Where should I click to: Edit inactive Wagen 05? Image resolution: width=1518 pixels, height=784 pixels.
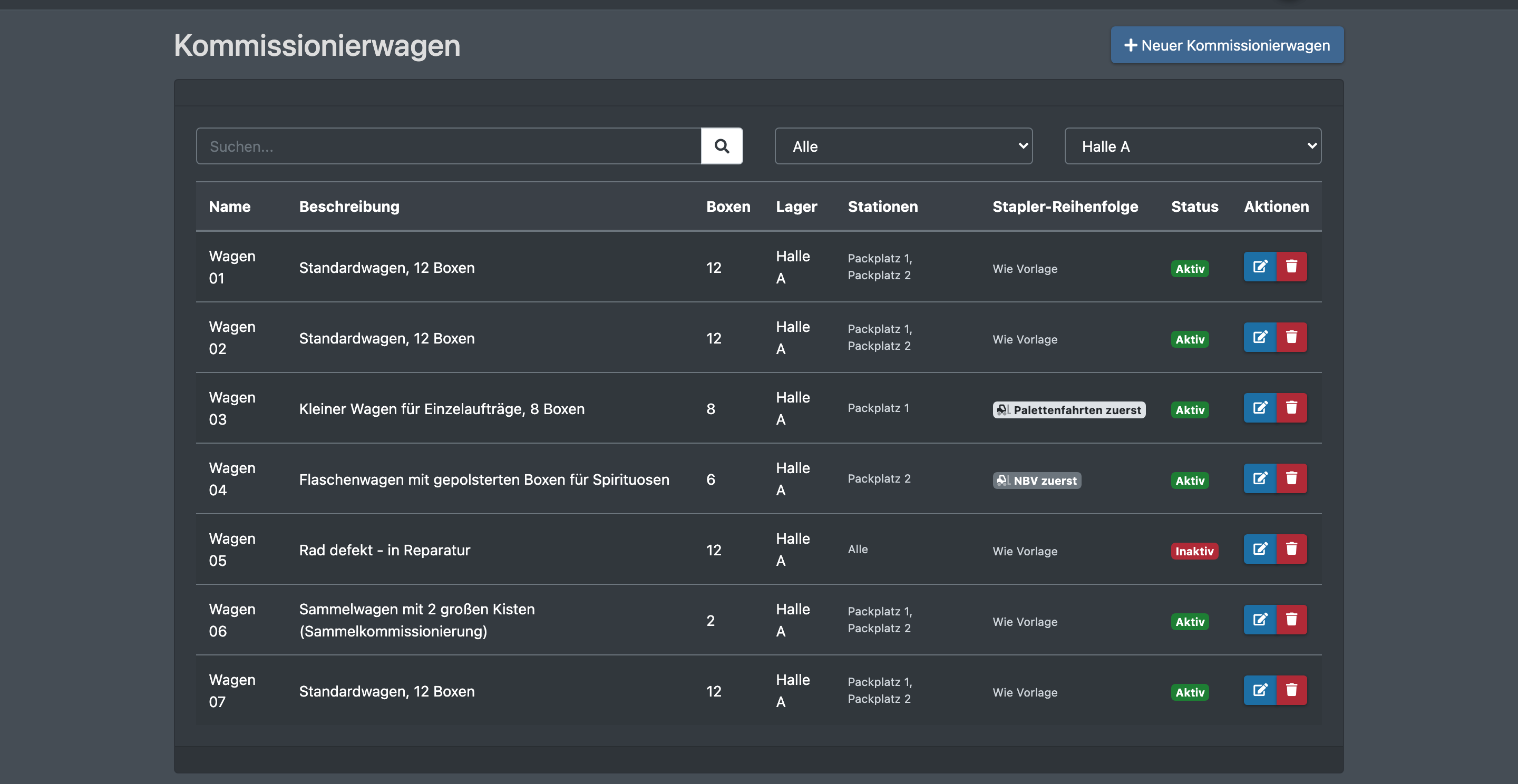1260,550
